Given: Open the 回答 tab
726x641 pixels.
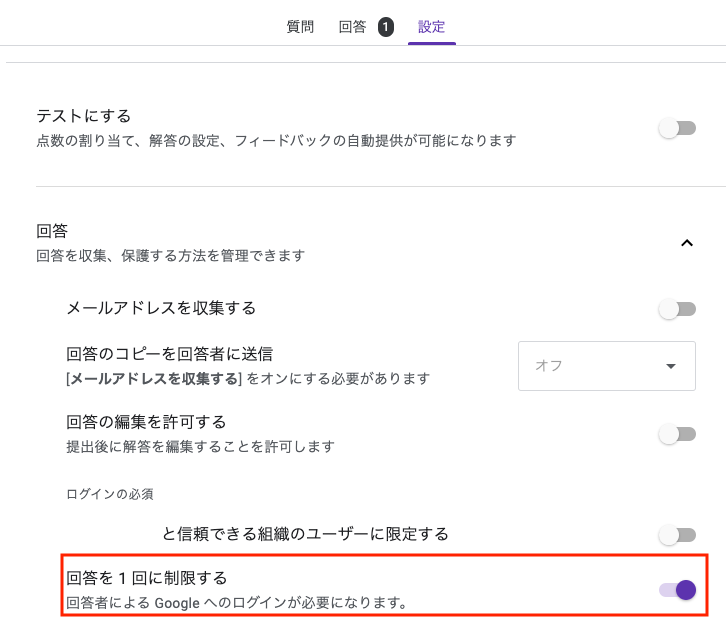Looking at the screenshot, I should pos(352,27).
